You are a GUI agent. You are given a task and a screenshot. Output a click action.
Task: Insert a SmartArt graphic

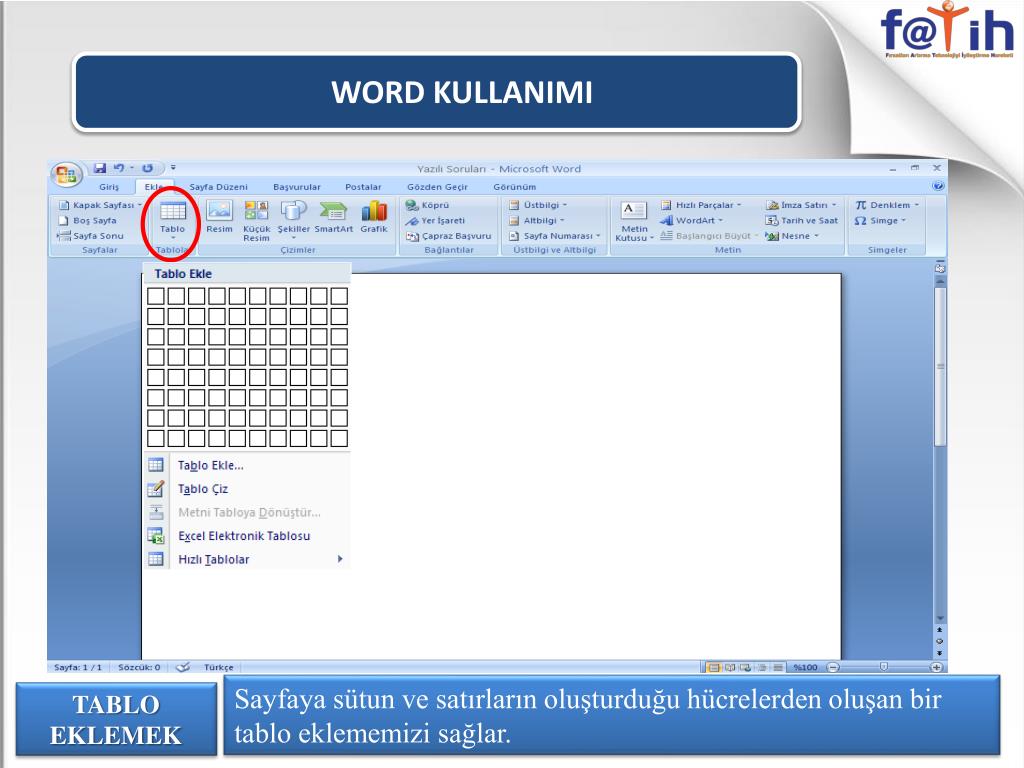334,218
